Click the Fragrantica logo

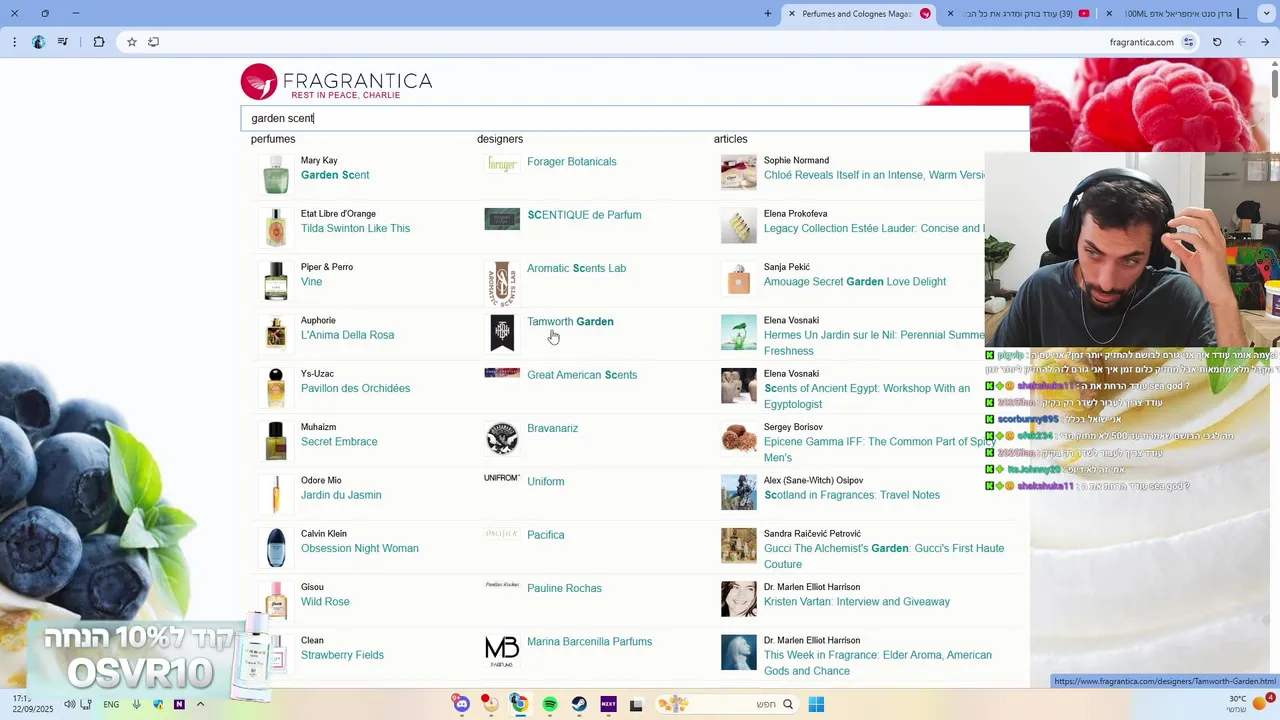[x=337, y=82]
